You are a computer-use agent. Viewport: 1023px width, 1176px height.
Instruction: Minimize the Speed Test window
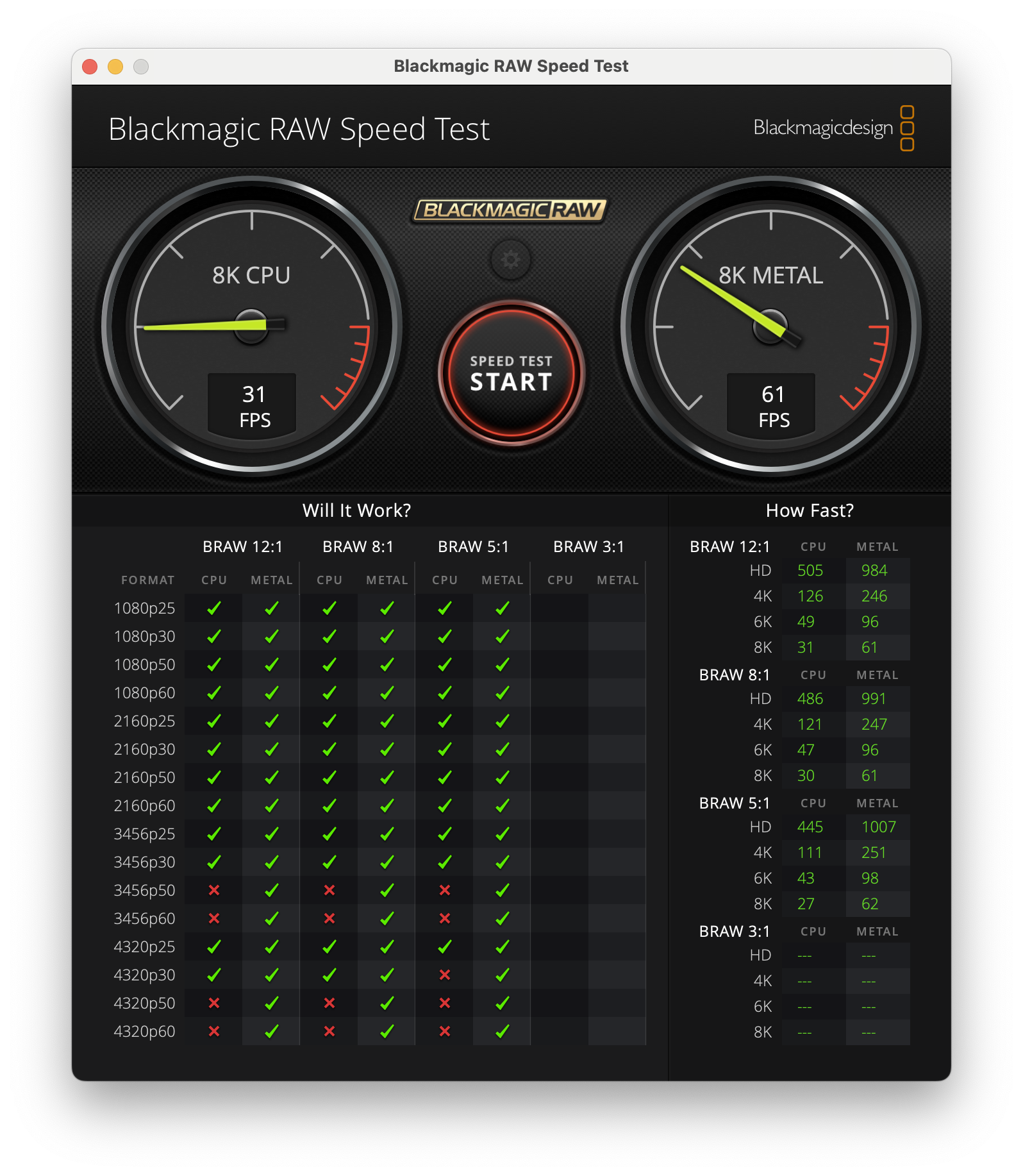coord(115,67)
